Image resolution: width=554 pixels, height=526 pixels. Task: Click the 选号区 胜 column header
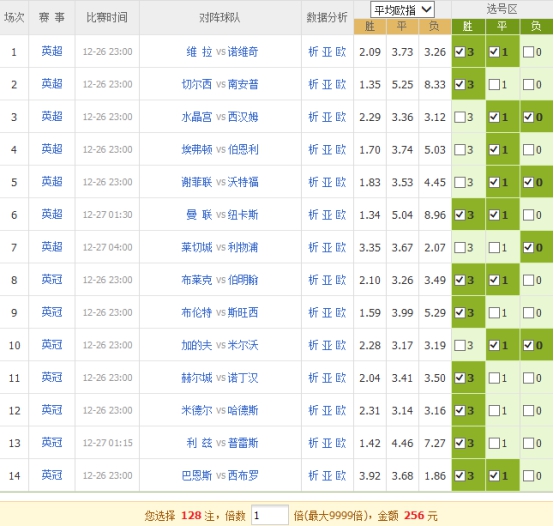point(468,26)
